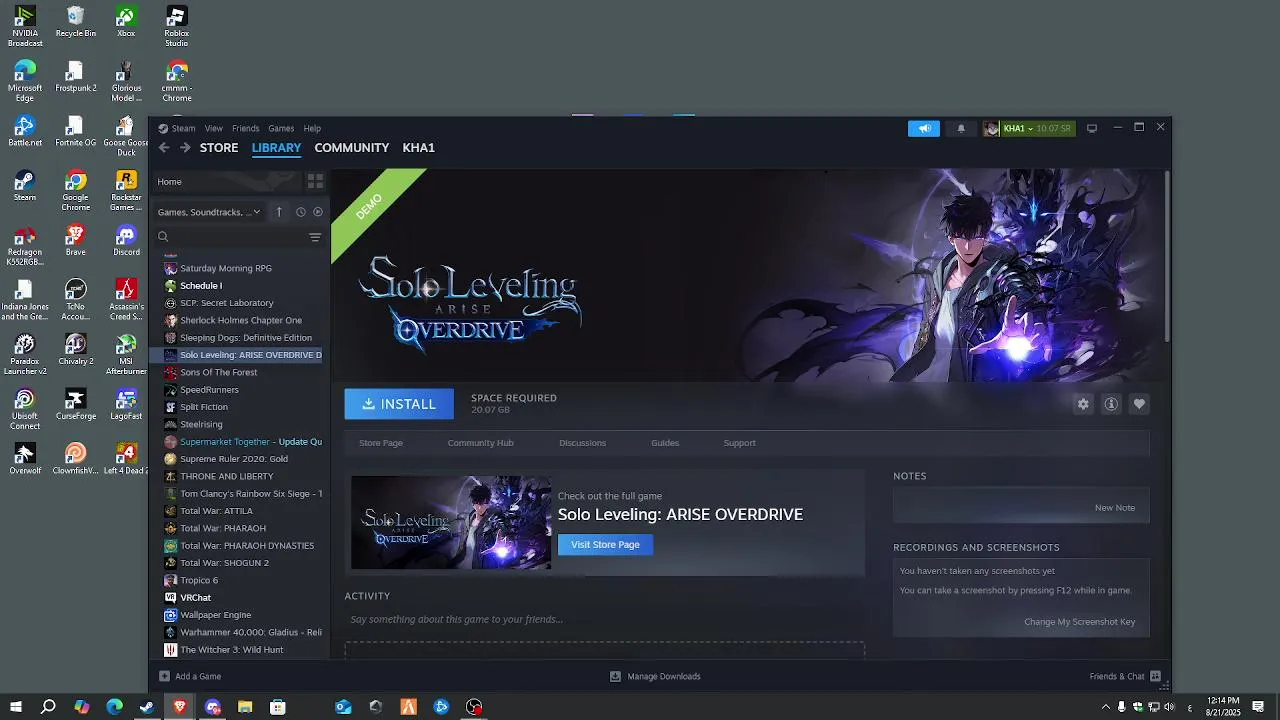Click Steam page vertical scrollbar
1280x720 pixels.
(1166, 257)
